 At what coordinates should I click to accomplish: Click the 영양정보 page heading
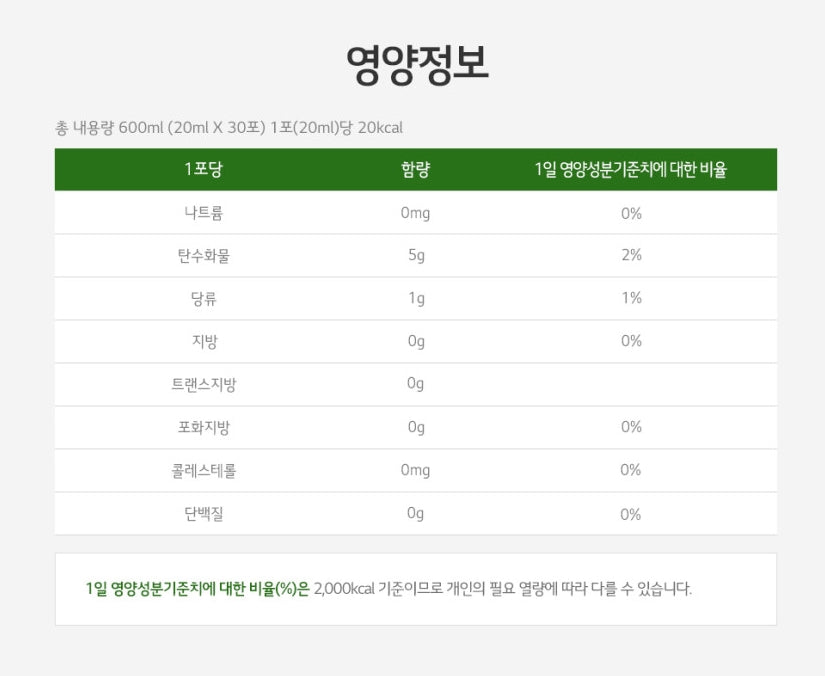click(417, 66)
